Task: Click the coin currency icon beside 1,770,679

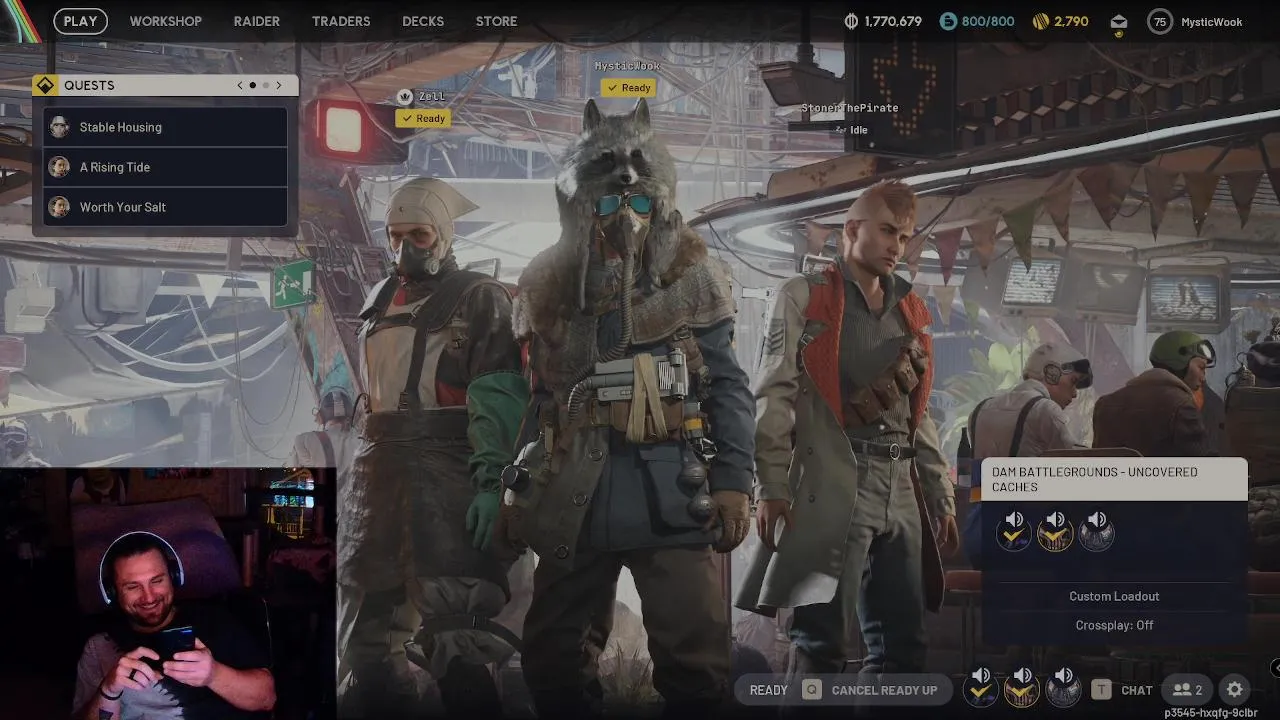Action: point(852,21)
